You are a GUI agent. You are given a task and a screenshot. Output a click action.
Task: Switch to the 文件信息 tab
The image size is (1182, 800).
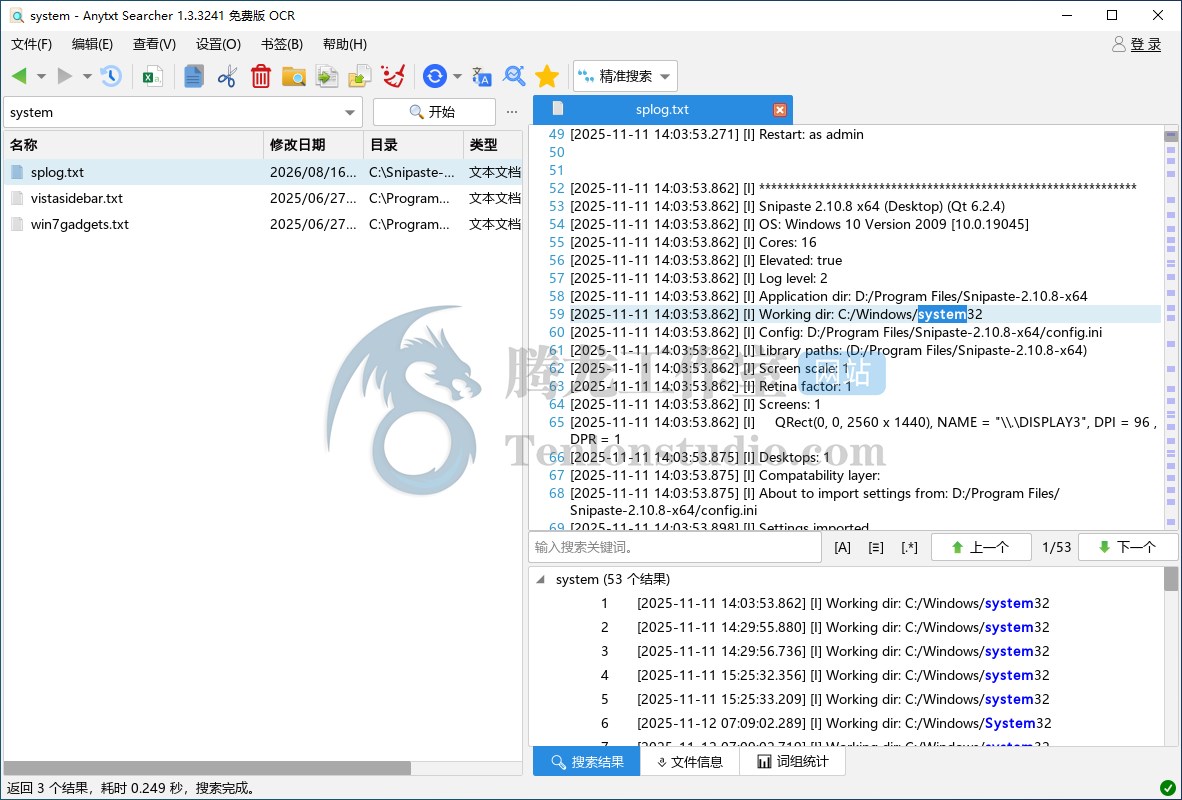pos(690,762)
